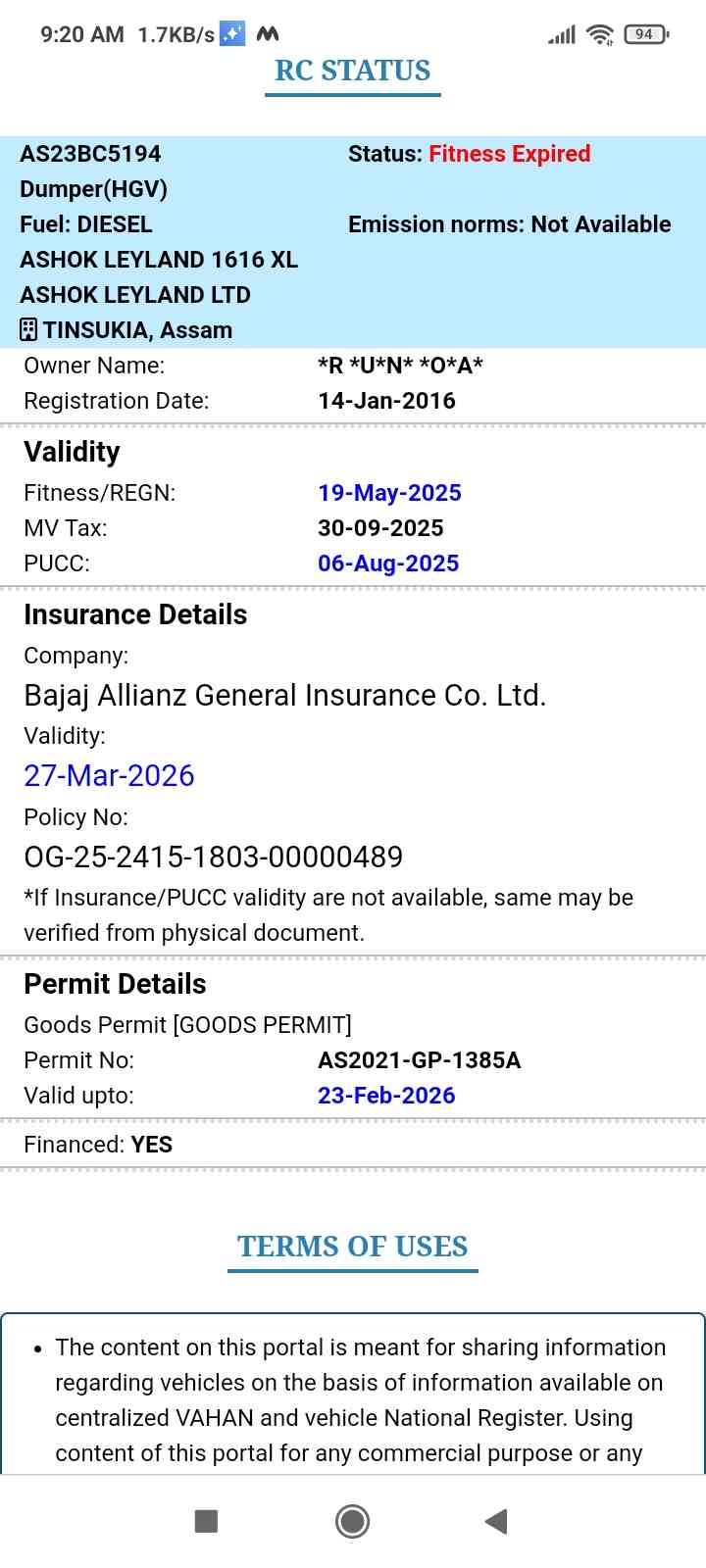The image size is (706, 1568).
Task: Tap the permit valid upto date 23-Feb-2026
Action: click(386, 1096)
